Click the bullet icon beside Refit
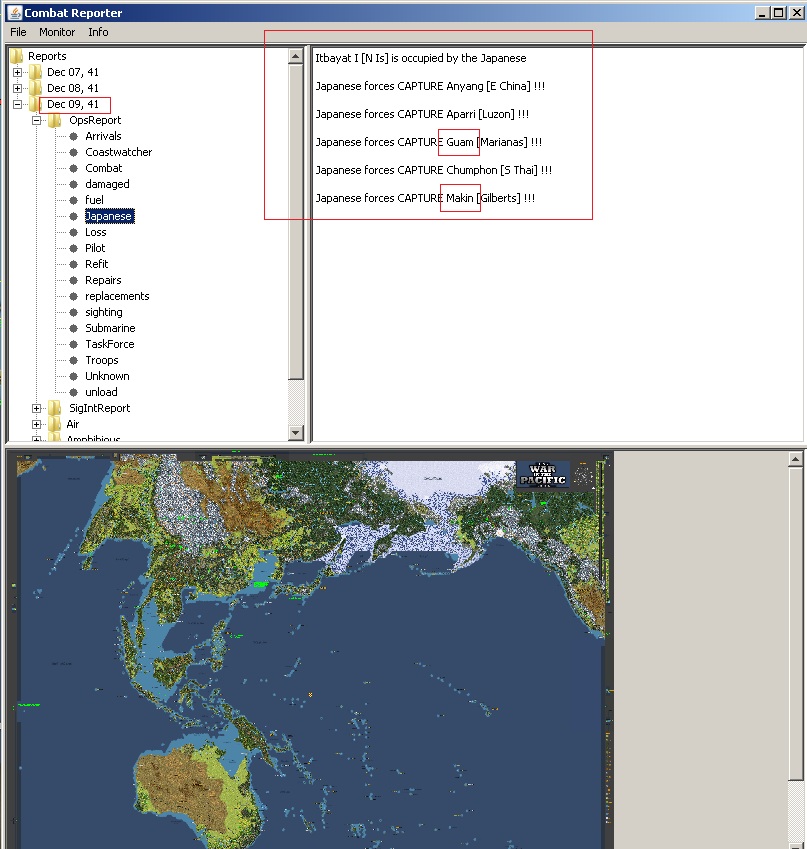Image resolution: width=807 pixels, height=849 pixels. 74,264
